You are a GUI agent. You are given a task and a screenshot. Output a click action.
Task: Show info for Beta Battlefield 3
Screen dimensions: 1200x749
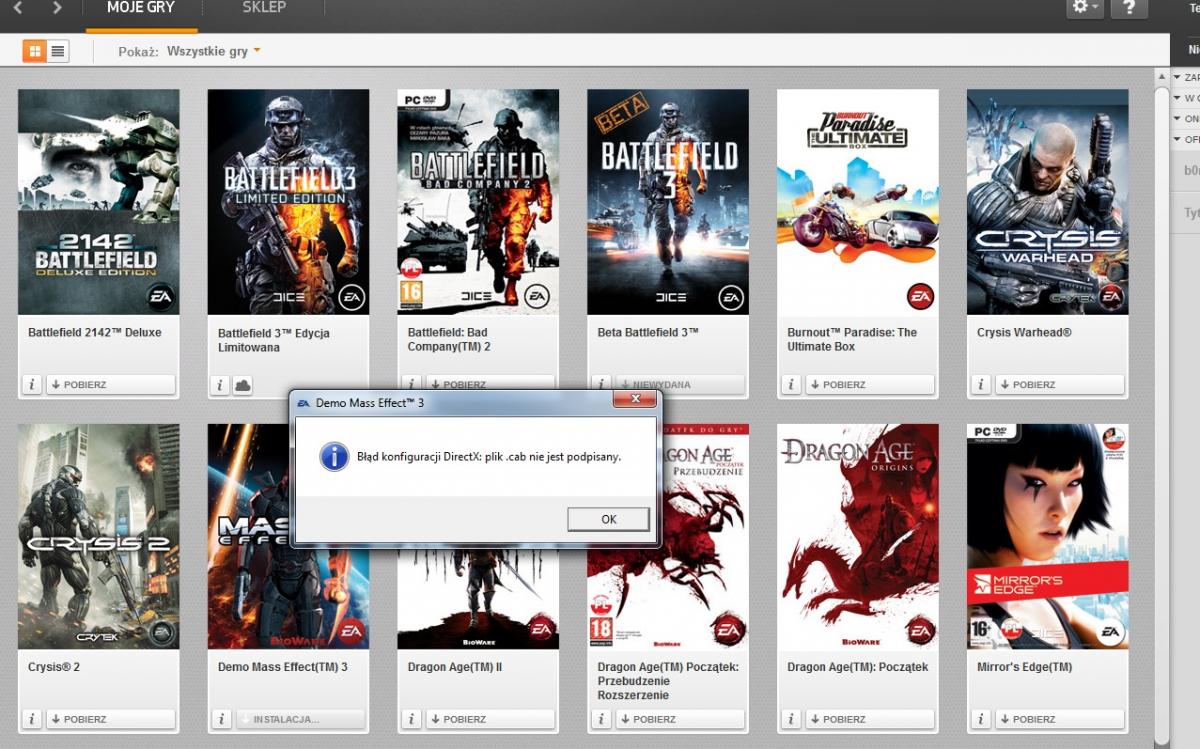pyautogui.click(x=601, y=384)
